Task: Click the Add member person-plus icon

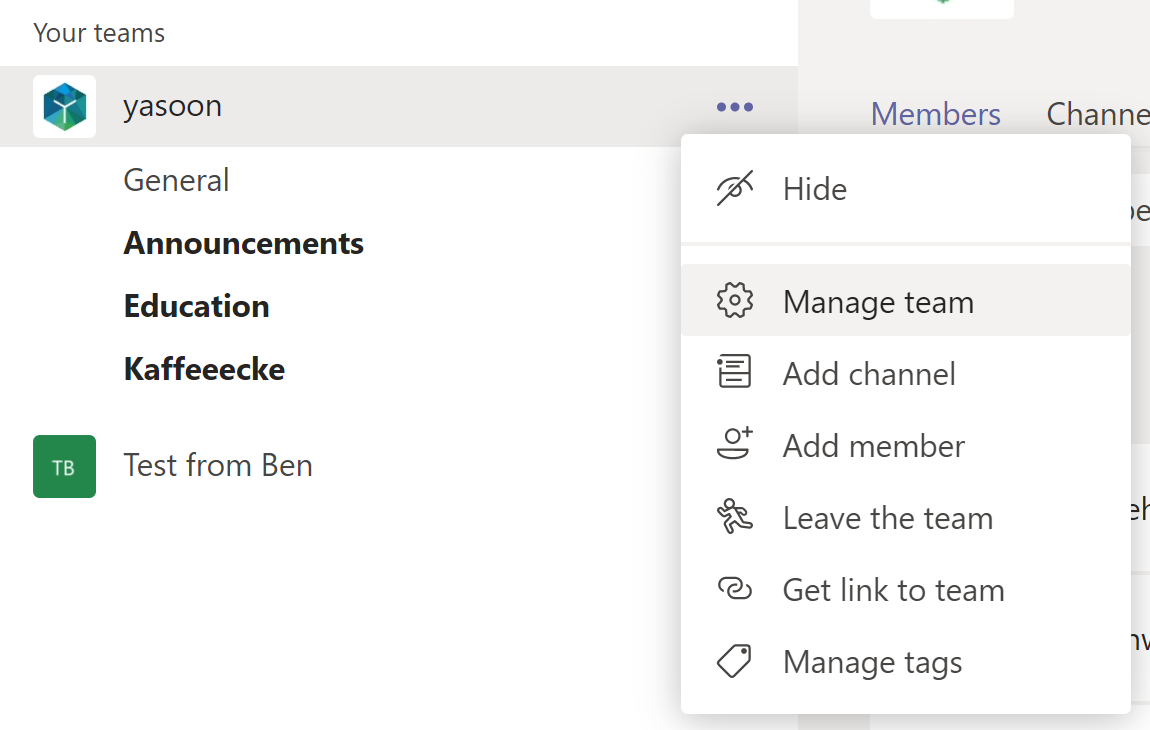Action: (x=734, y=445)
